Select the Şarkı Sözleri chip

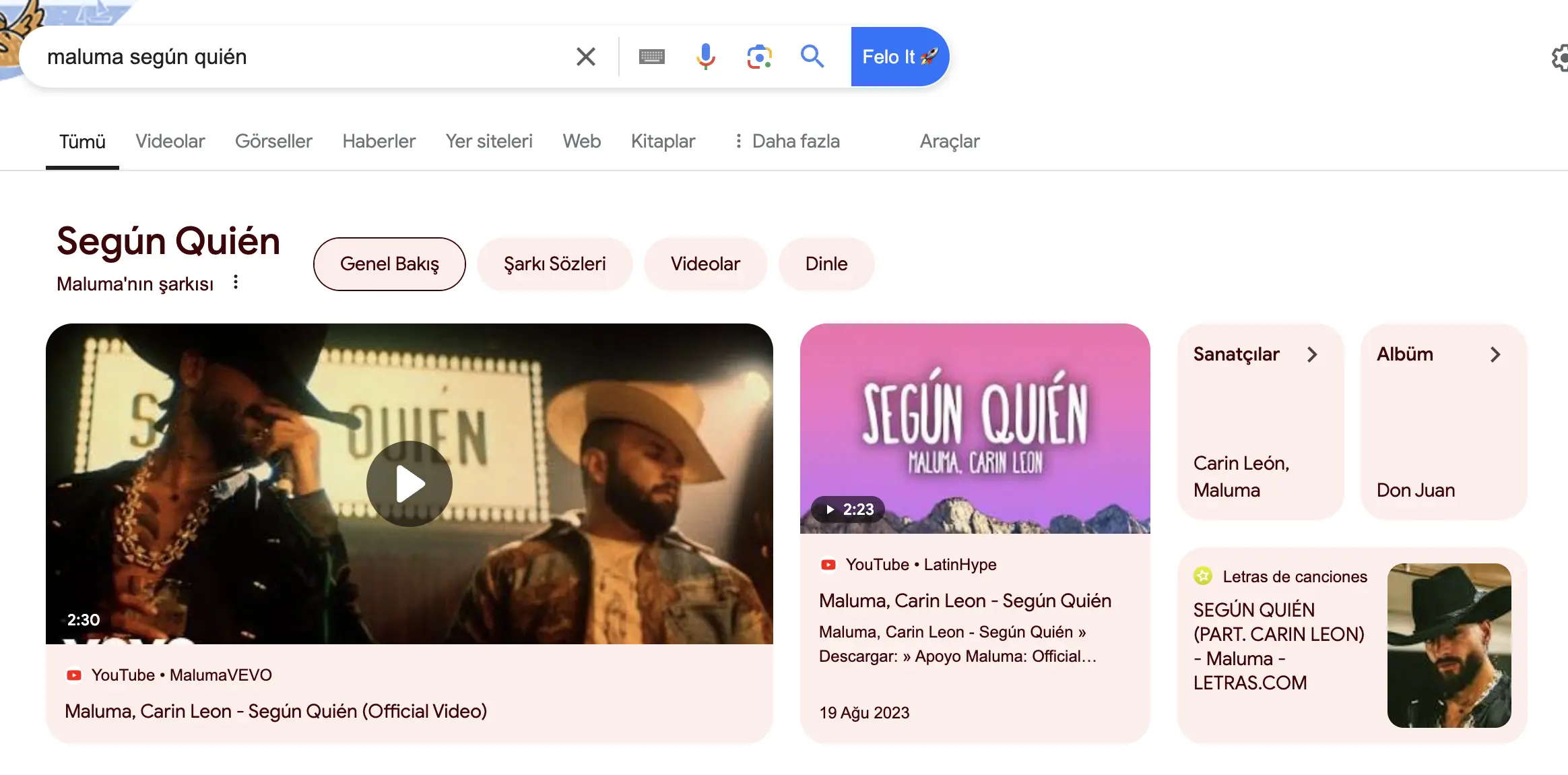point(555,264)
